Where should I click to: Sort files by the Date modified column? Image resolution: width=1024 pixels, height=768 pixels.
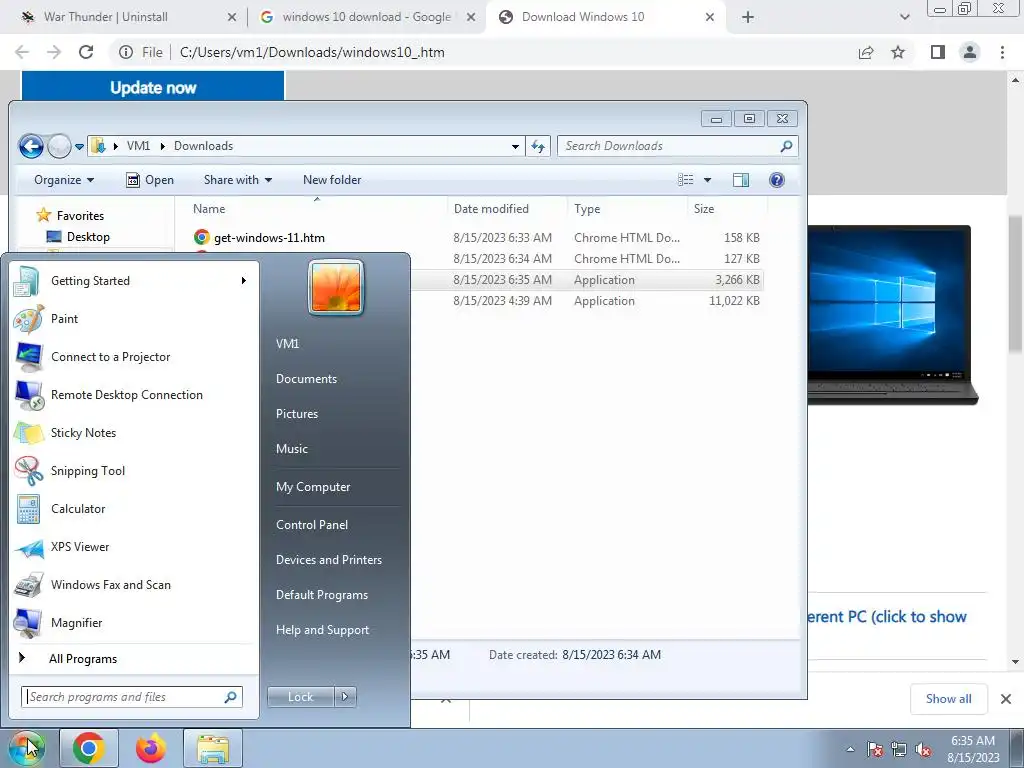(x=491, y=209)
